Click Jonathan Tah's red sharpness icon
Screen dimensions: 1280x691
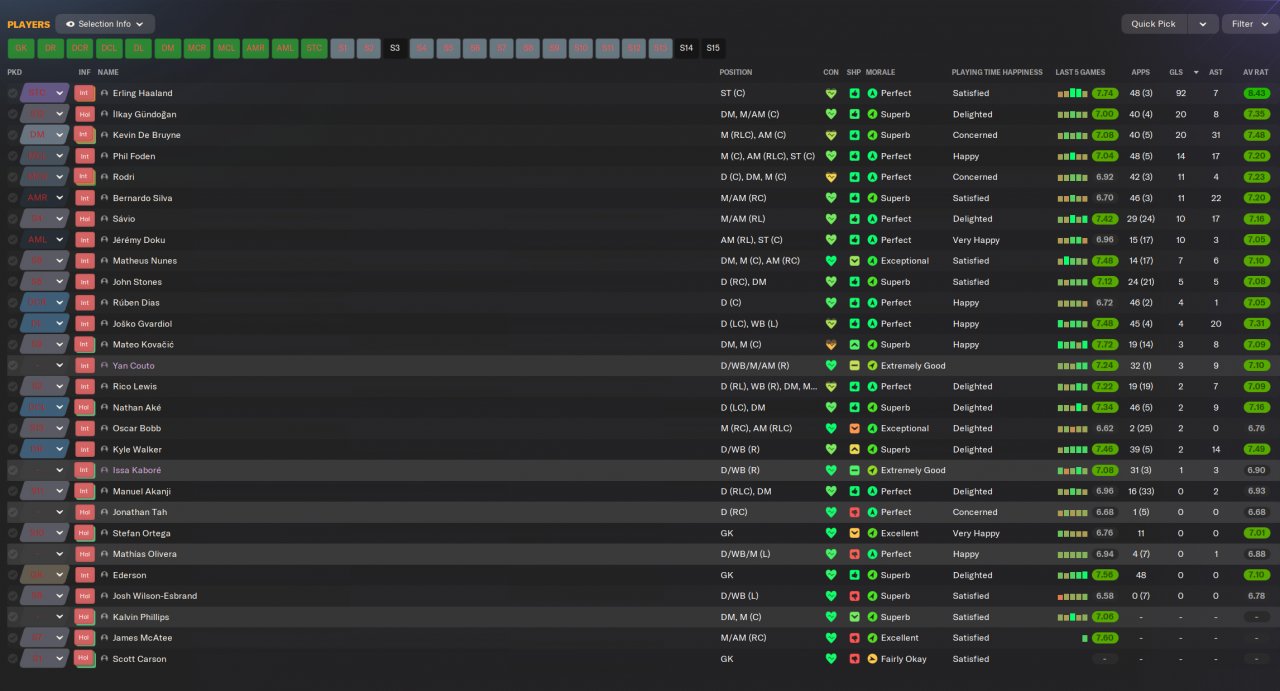point(854,512)
